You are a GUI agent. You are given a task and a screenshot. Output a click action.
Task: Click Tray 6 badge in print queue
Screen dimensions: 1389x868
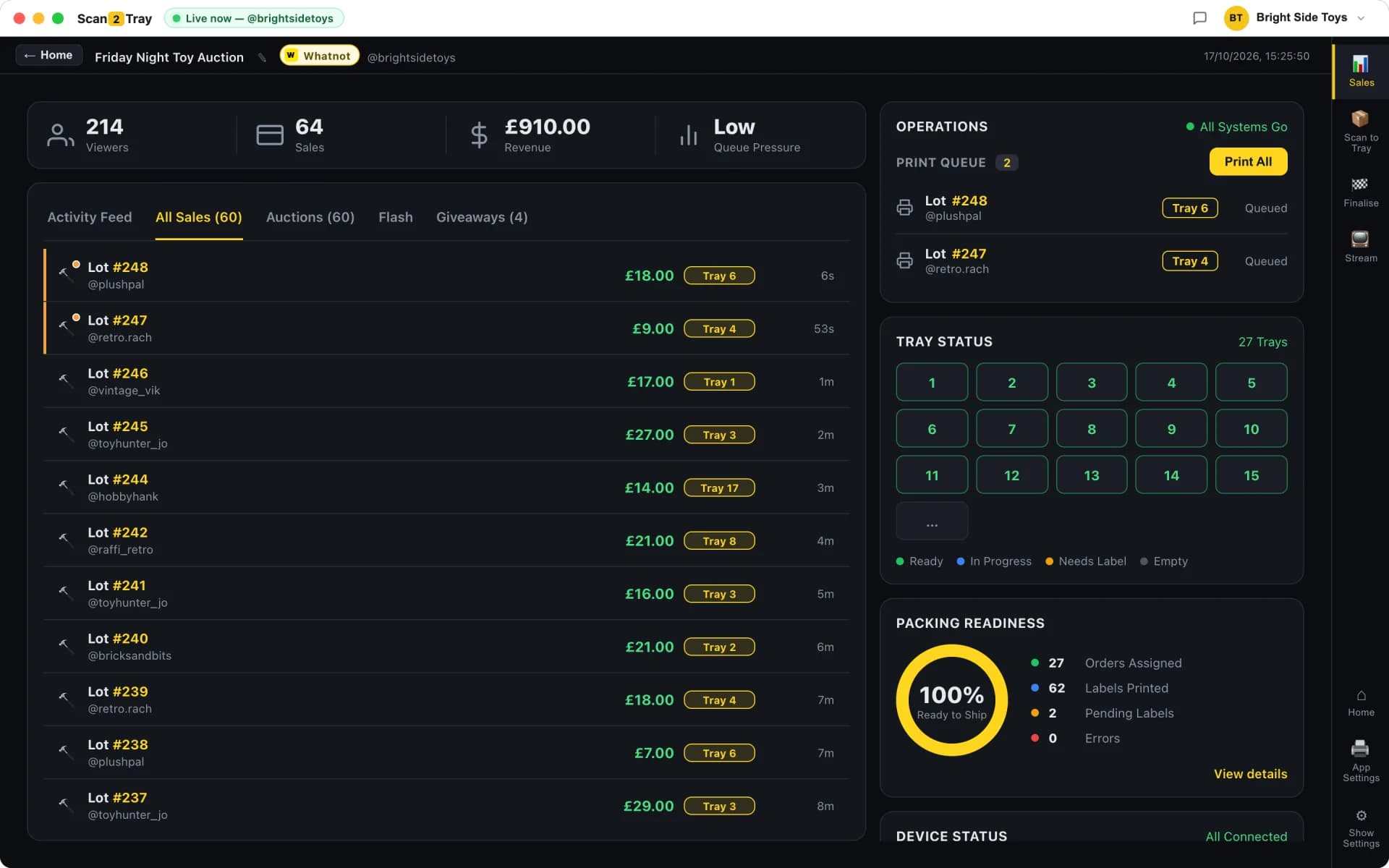[1190, 208]
